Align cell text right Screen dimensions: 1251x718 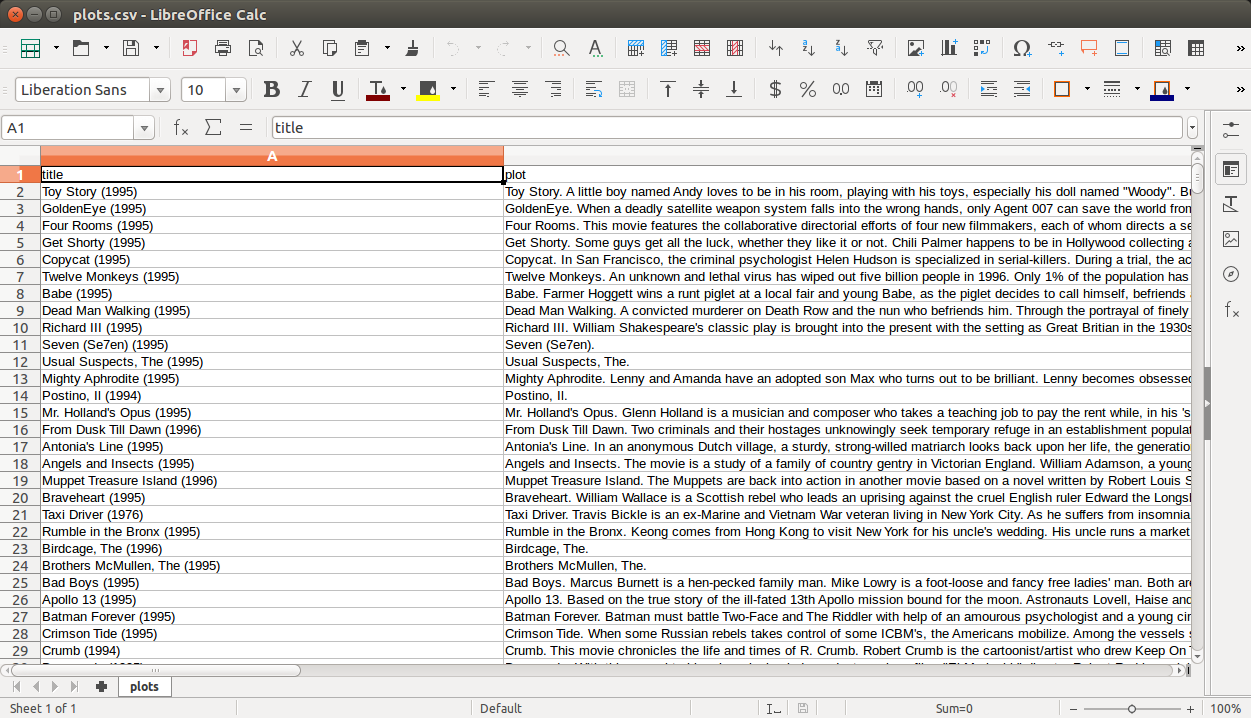point(553,90)
